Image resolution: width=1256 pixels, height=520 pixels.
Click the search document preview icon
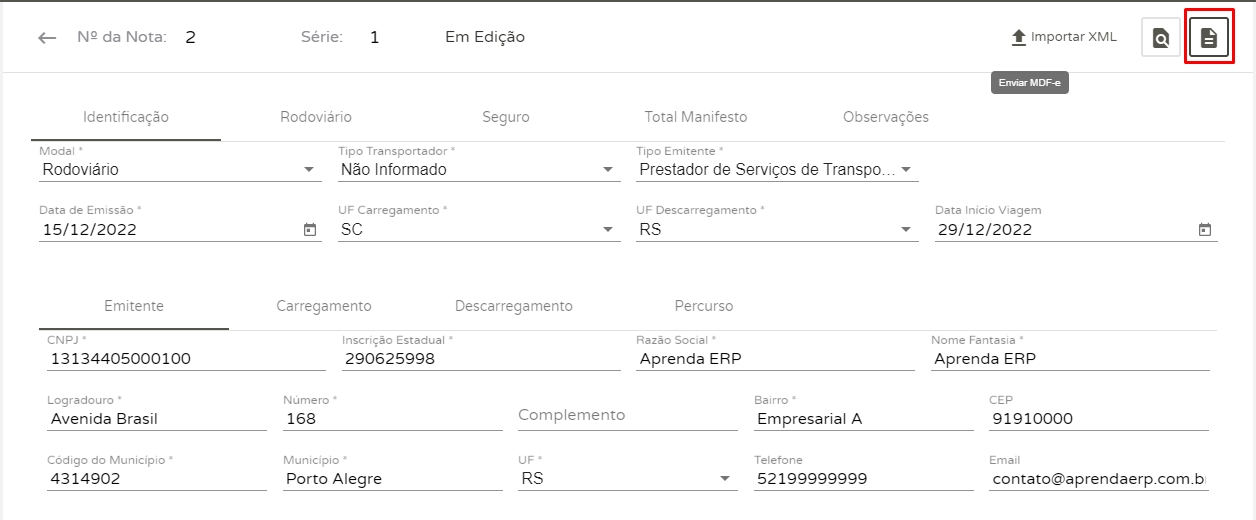pyautogui.click(x=1160, y=39)
